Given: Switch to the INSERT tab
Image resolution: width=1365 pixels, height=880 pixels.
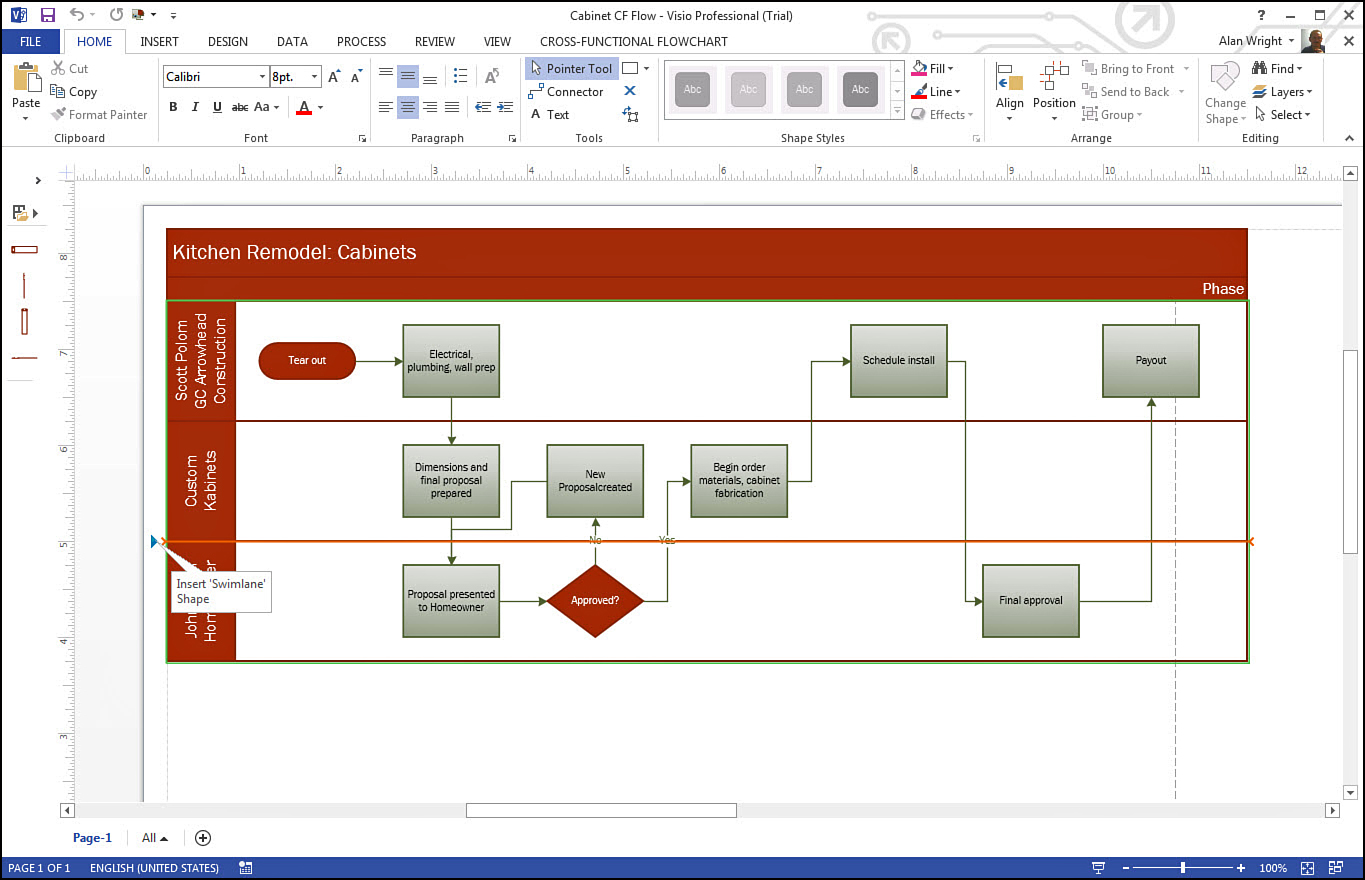Looking at the screenshot, I should tap(159, 42).
